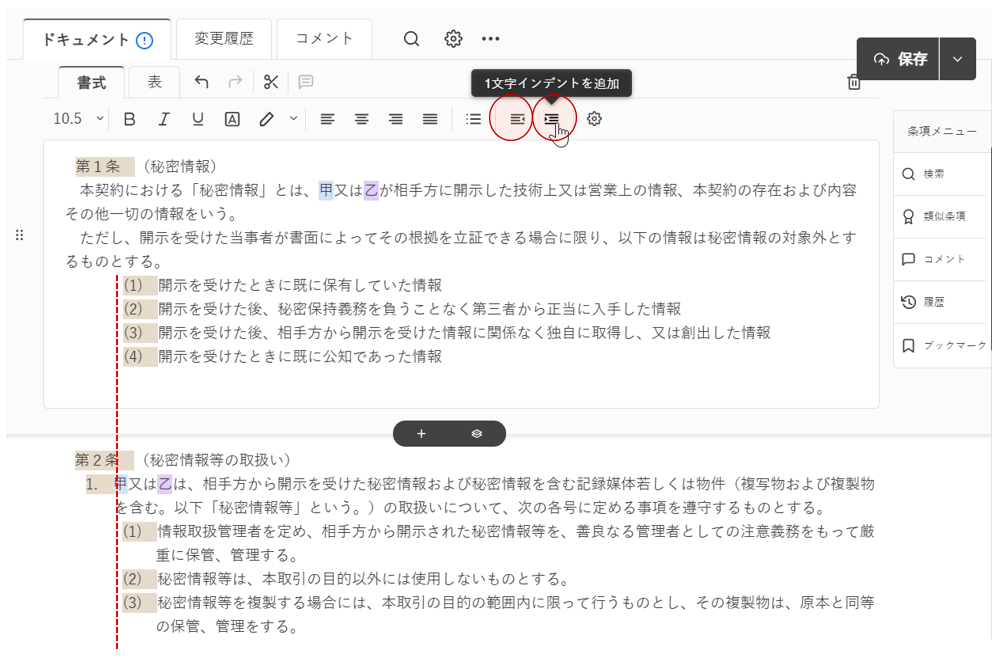The image size is (1007, 659).
Task: Click the scissors cut icon
Action: 271,82
